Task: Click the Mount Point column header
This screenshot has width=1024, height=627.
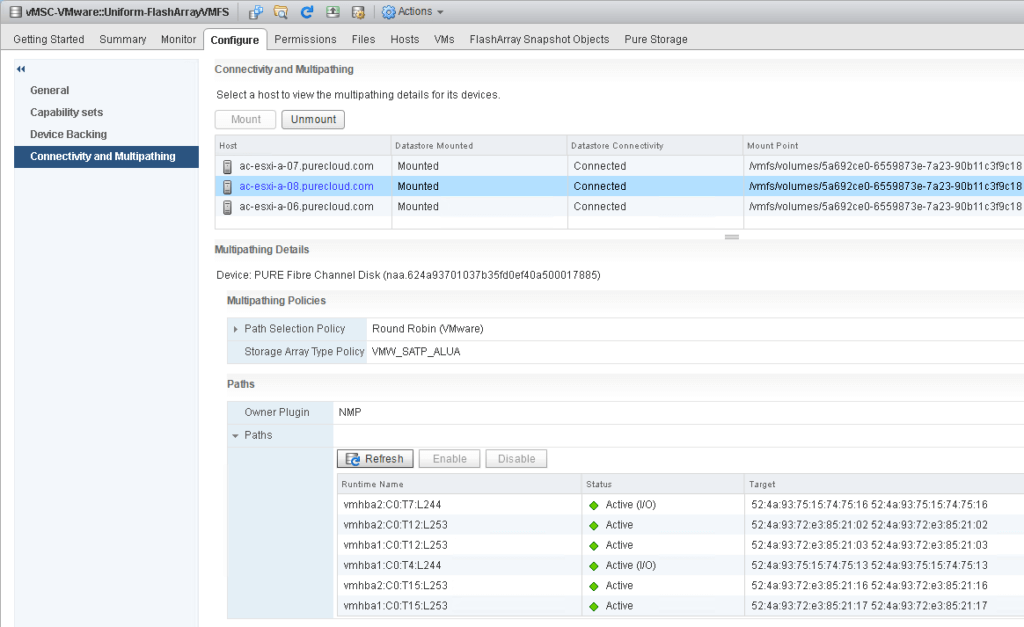Action: tap(884, 146)
